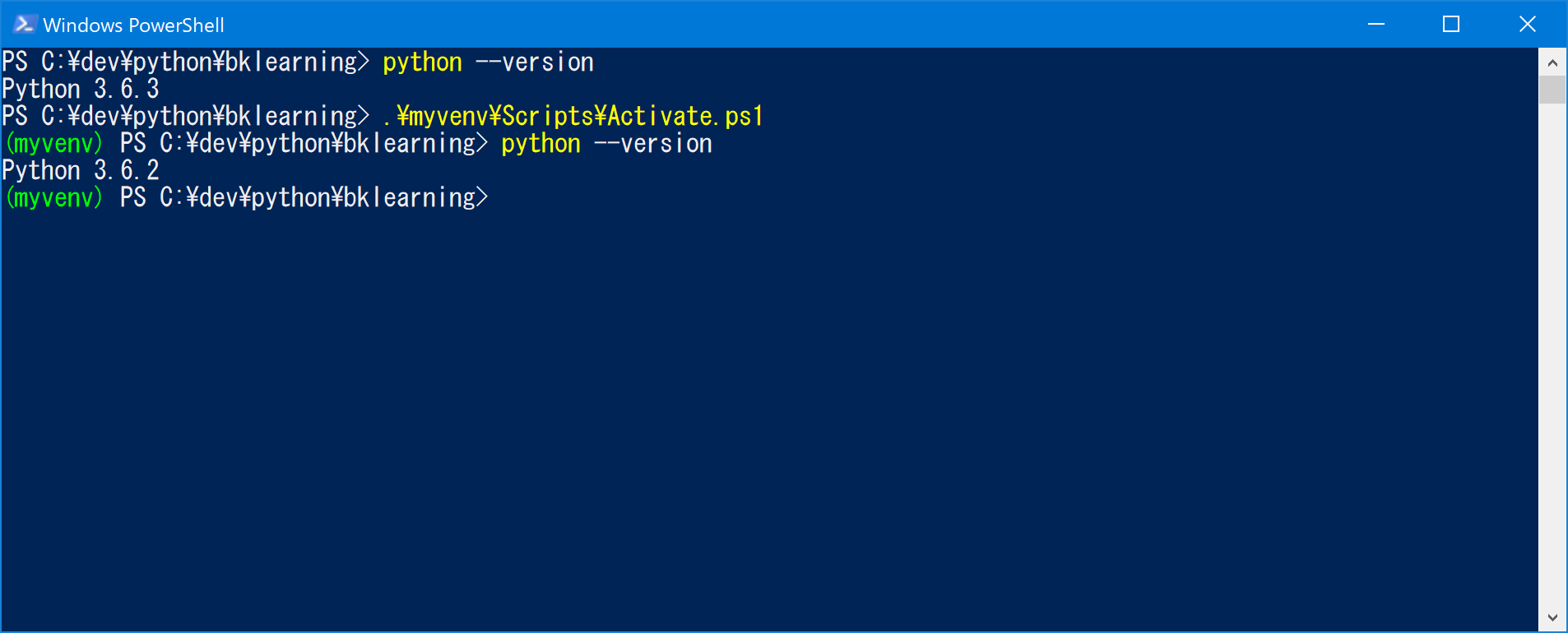Click the second green '(myvenv)' prefix

[x=53, y=197]
